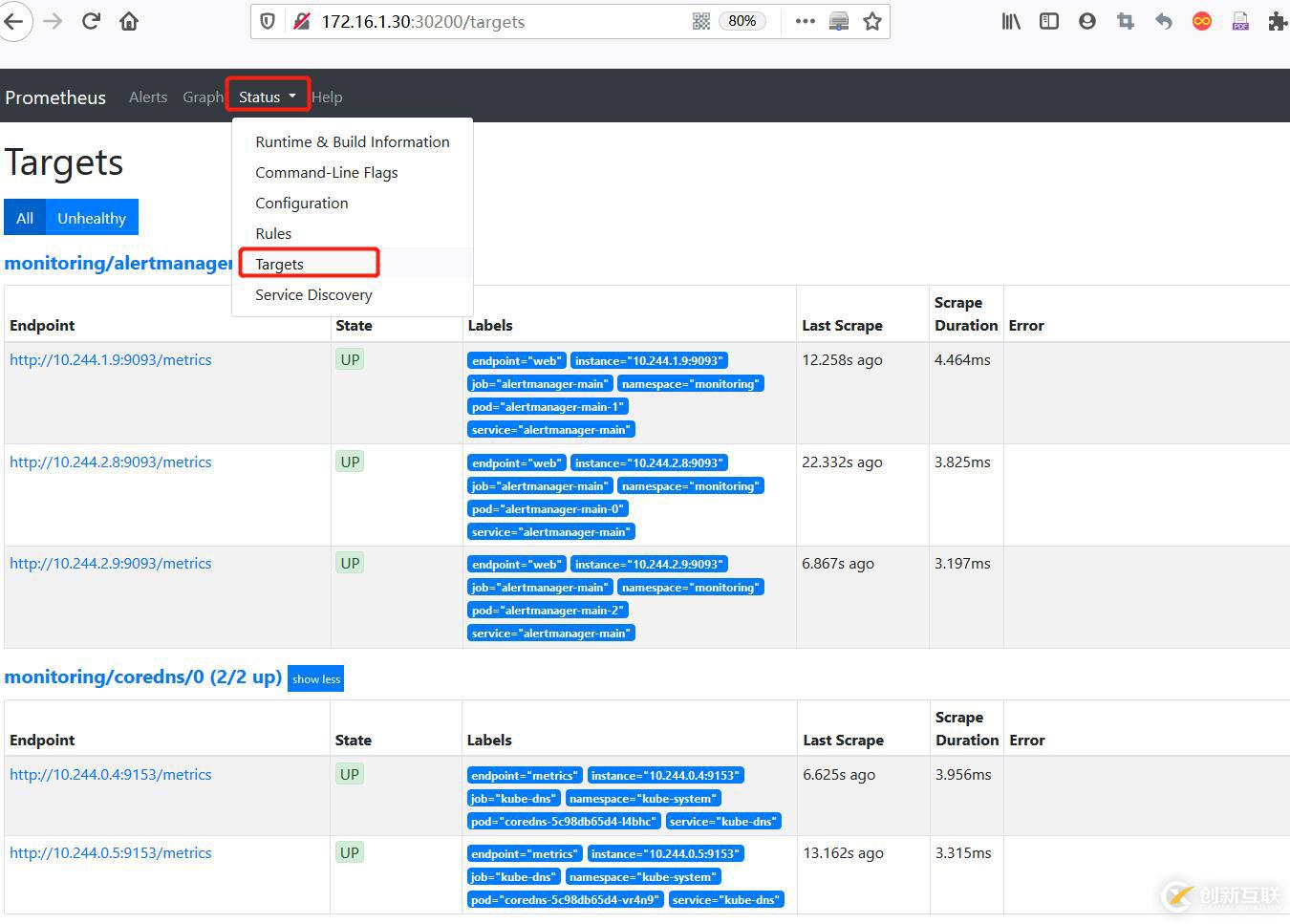Open page actions three-dot menu
The height and width of the screenshot is (924, 1290).
point(806,21)
